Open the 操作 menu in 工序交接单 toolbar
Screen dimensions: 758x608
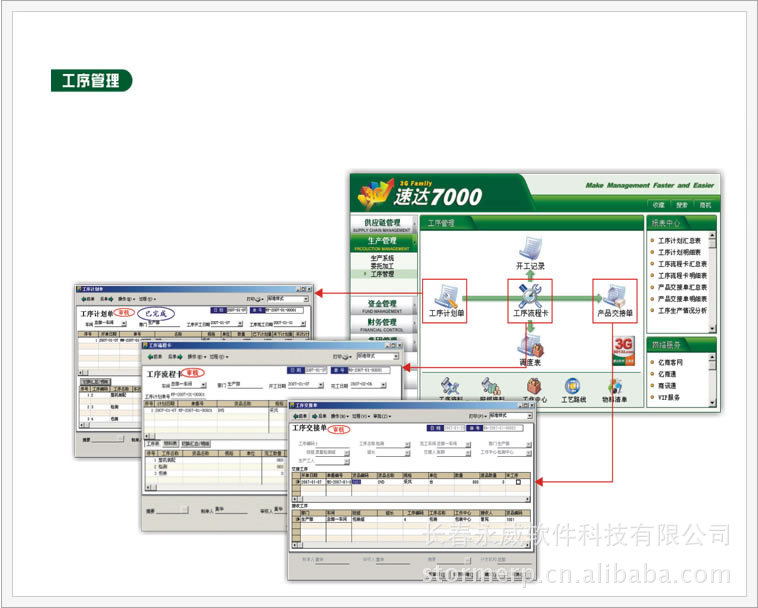click(339, 416)
